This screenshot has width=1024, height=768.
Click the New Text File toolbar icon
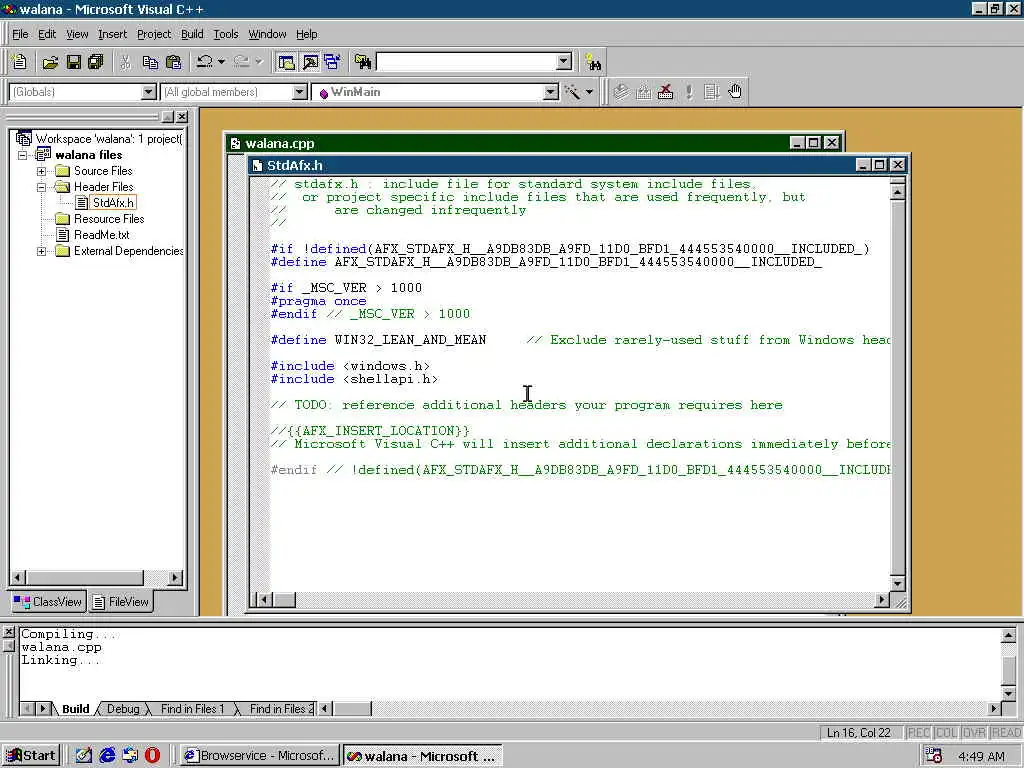click(20, 62)
